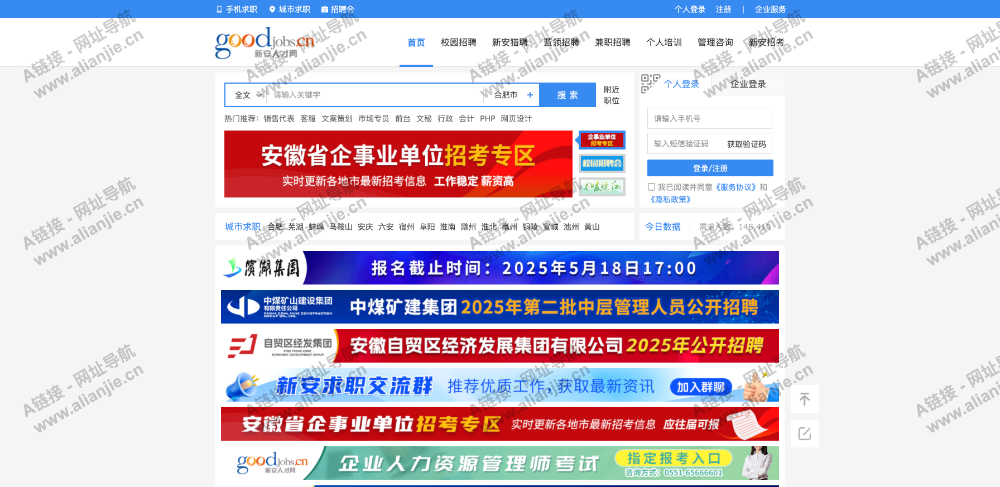Focus the 输入短信验证码 code field
Viewport: 1000px width, 487px height.
coord(684,145)
